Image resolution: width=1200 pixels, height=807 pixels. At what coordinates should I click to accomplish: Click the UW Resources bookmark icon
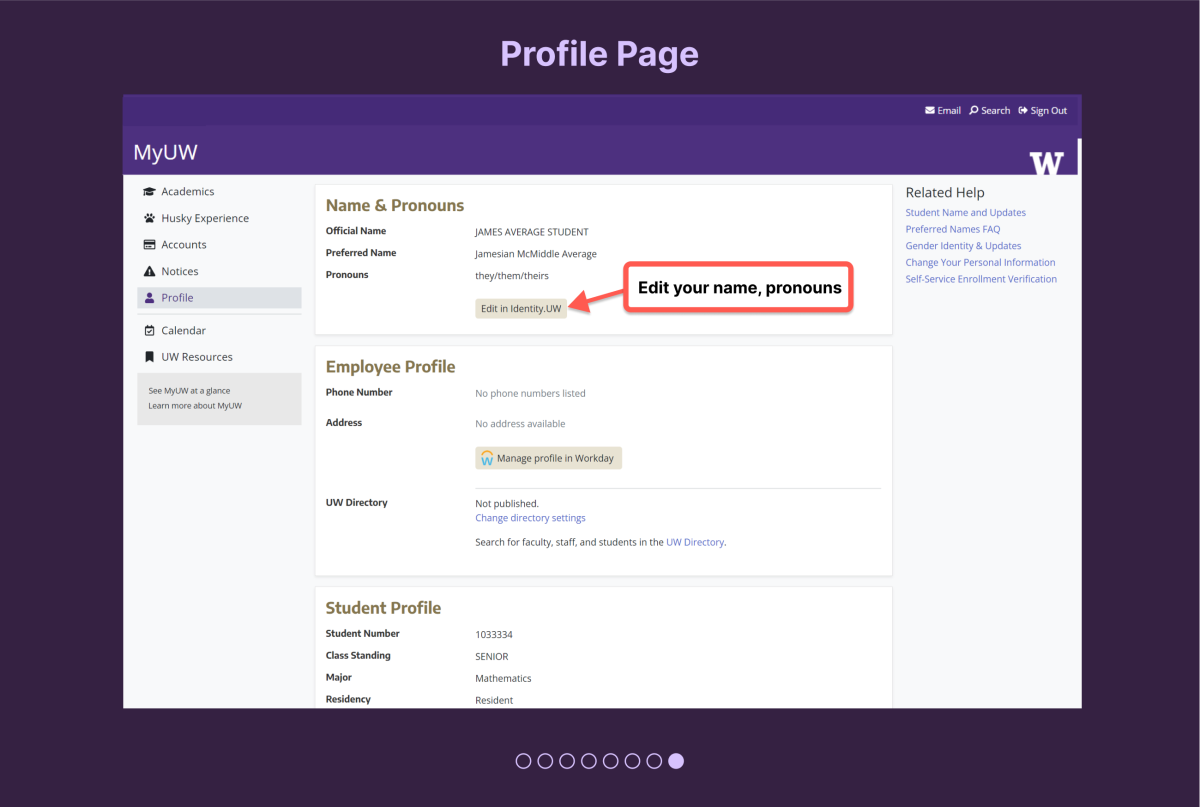pos(150,357)
